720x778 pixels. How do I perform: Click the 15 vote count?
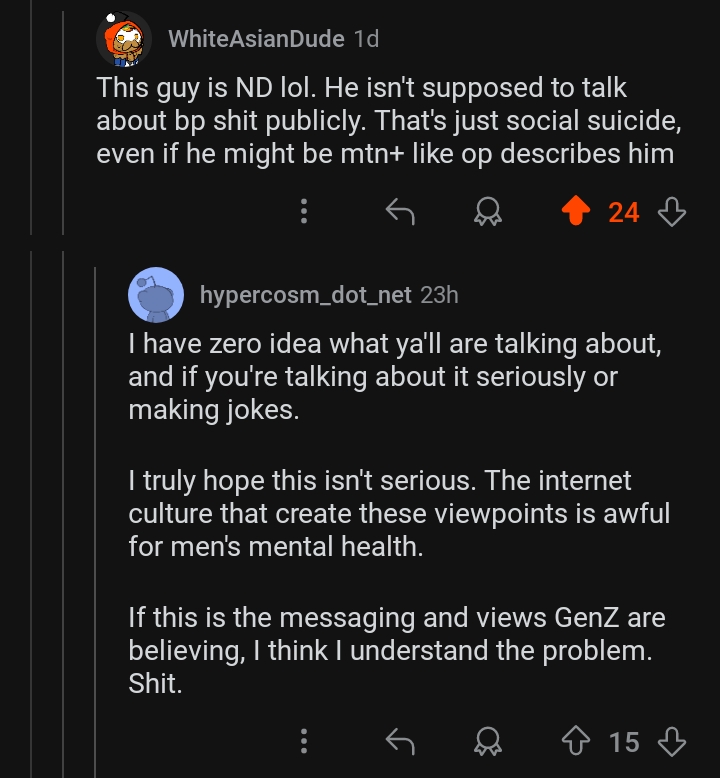(624, 742)
